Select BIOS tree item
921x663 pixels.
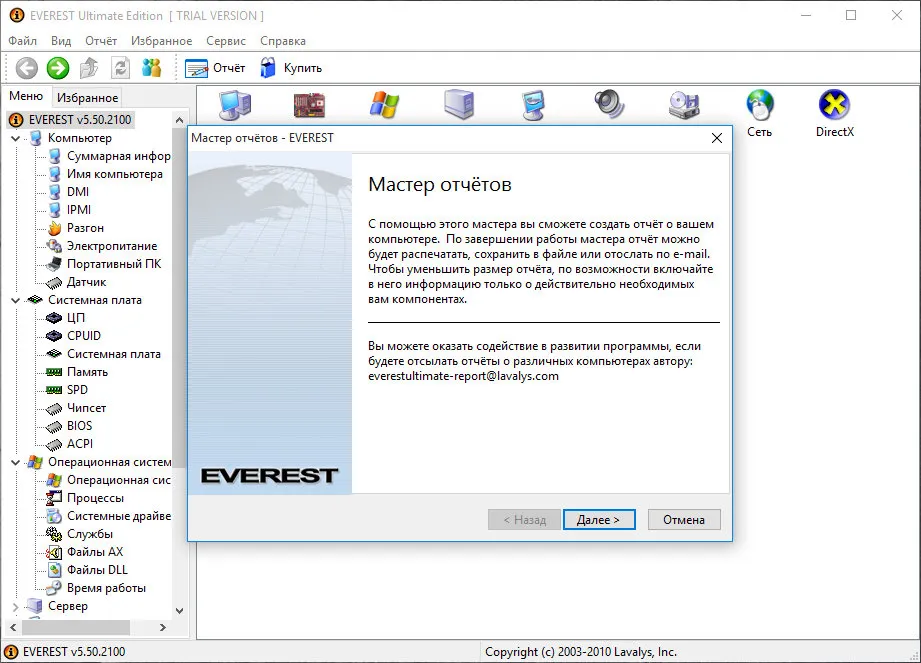click(x=69, y=426)
